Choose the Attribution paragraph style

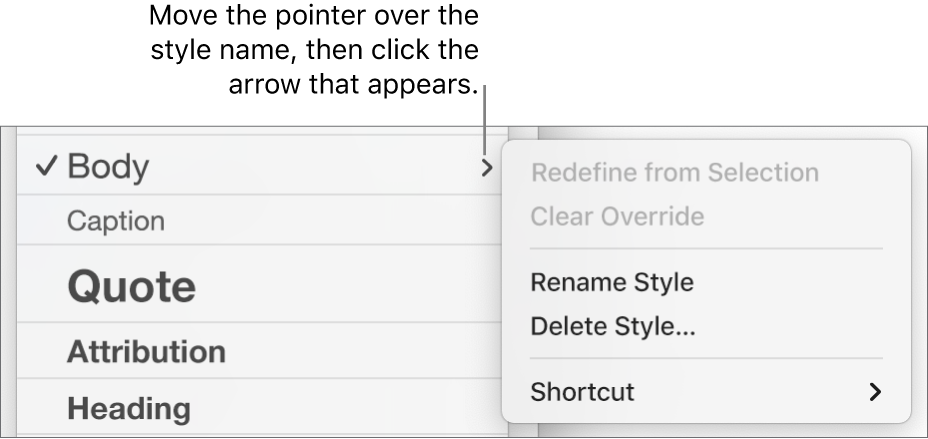click(x=146, y=351)
